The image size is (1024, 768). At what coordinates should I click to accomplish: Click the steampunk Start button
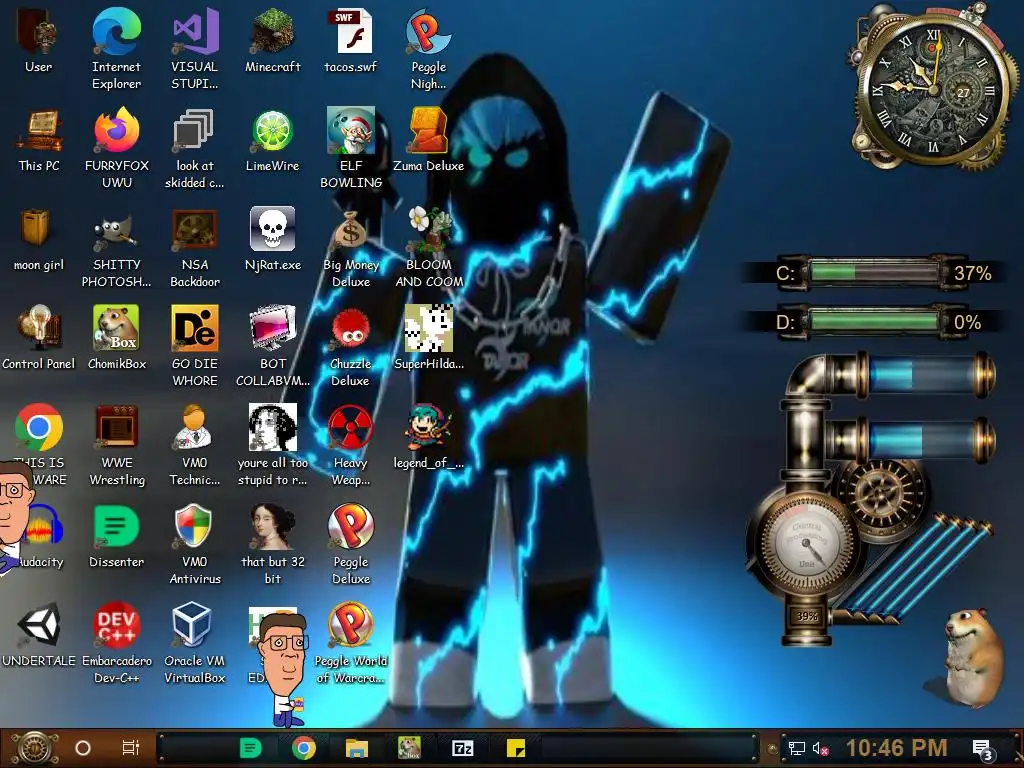pyautogui.click(x=34, y=748)
